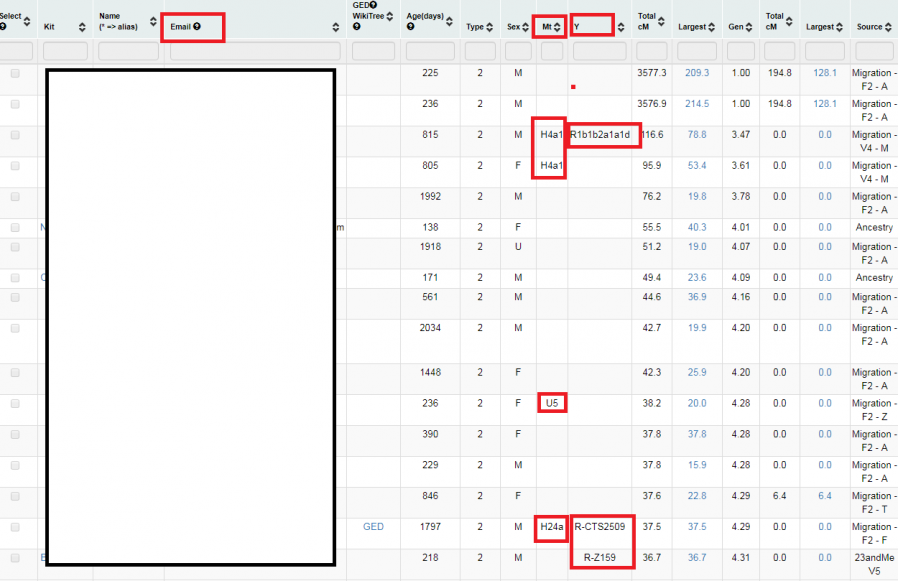Open the Email column help icon
Screen dimensions: 898x581
tap(197, 27)
